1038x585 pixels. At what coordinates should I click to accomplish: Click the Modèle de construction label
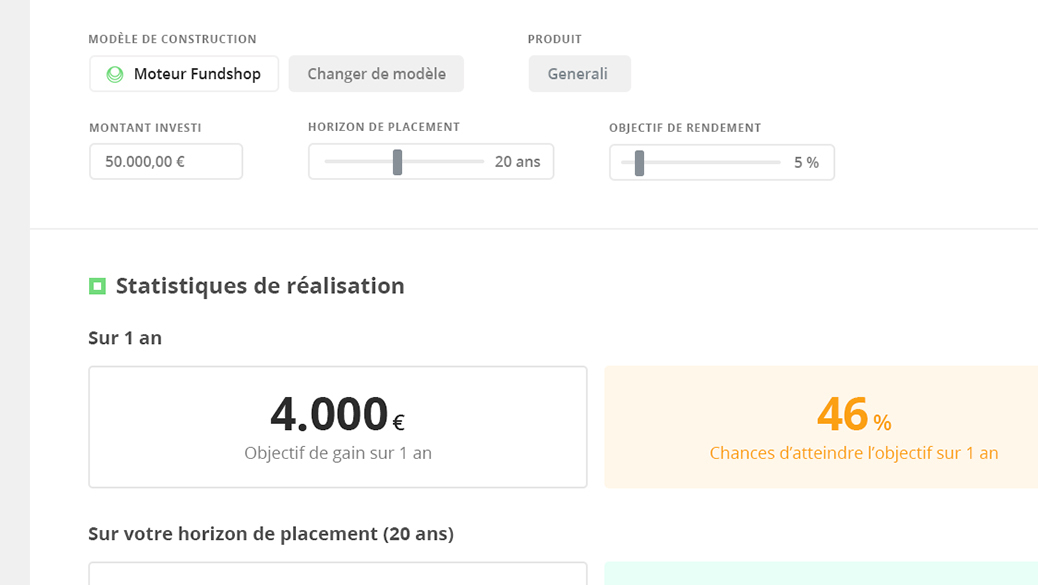coord(172,39)
